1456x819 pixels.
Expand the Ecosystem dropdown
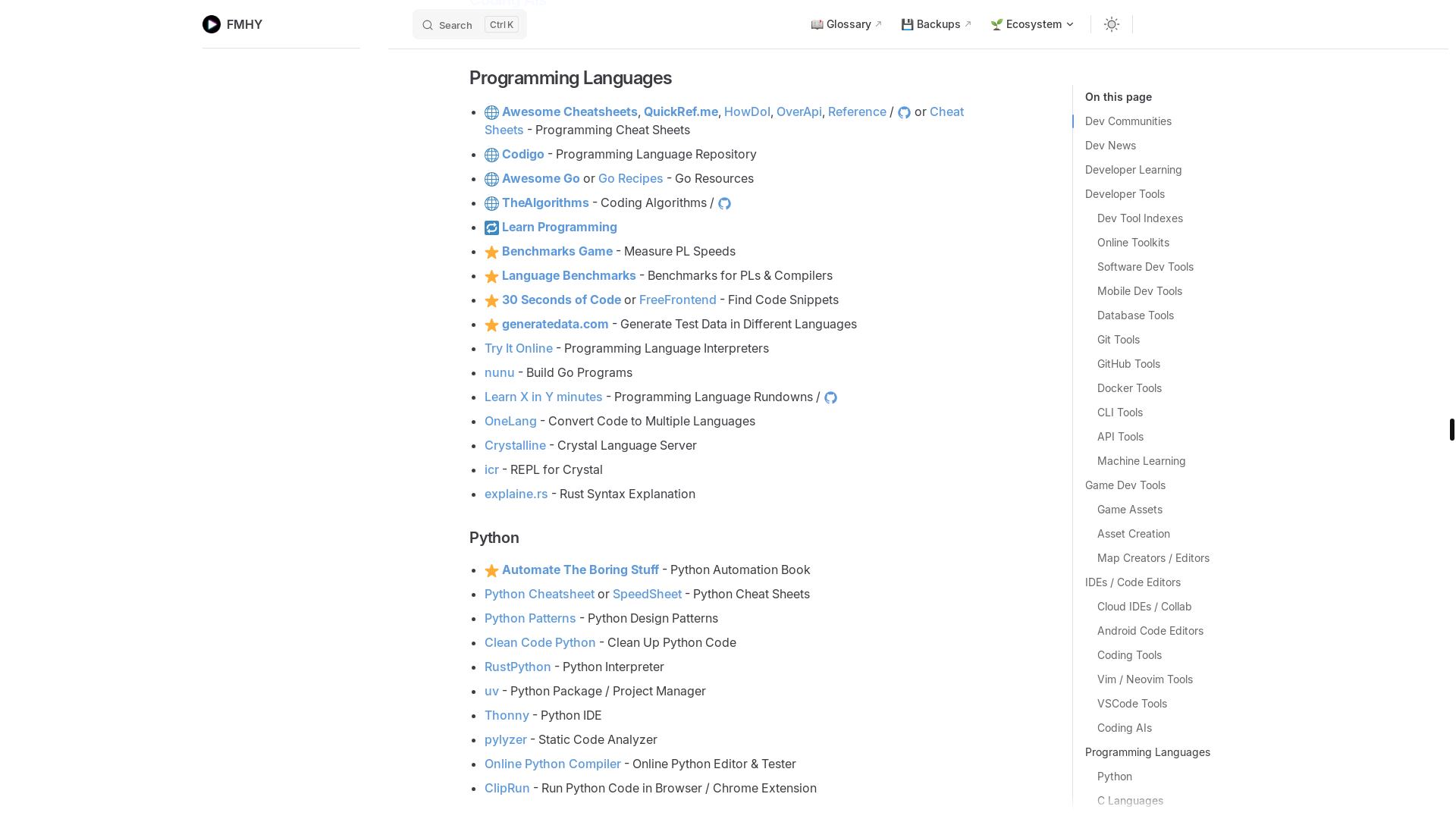1032,24
